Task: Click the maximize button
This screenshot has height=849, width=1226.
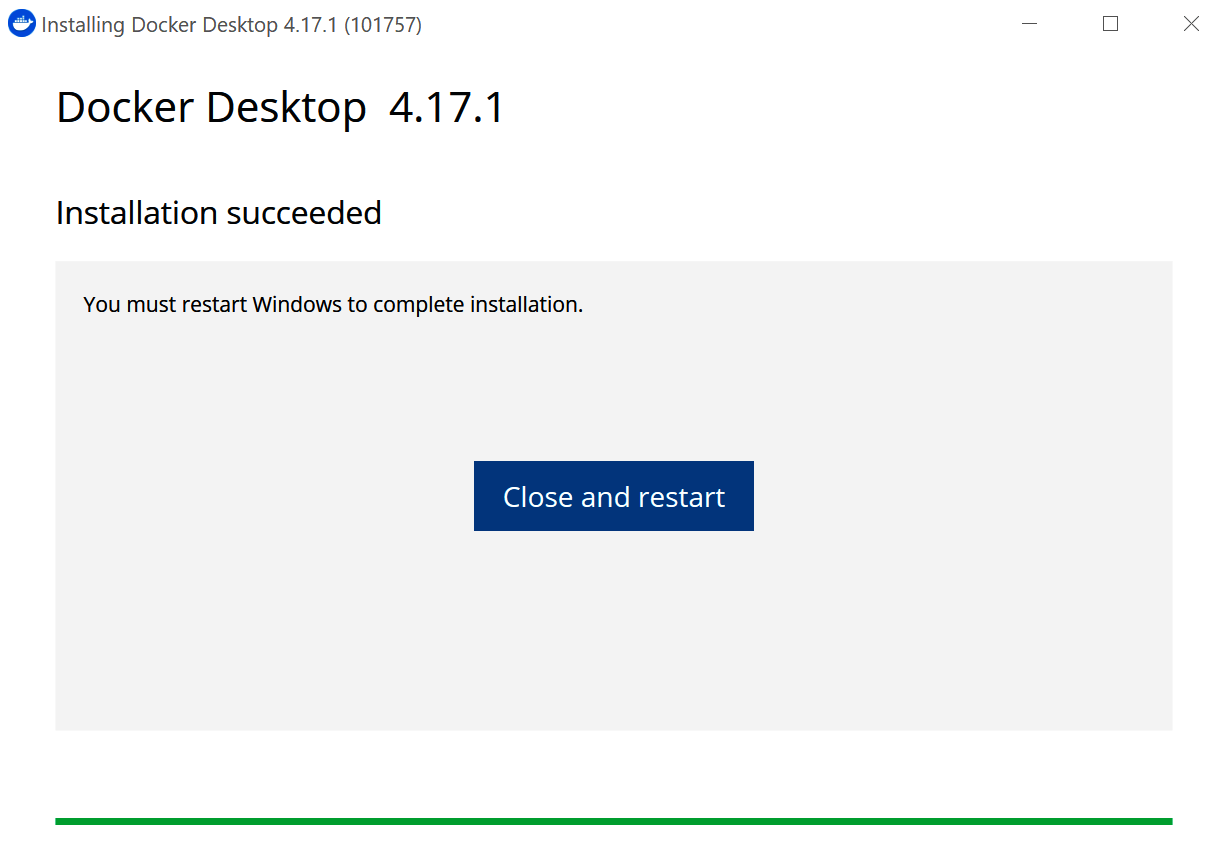Action: coord(1110,23)
